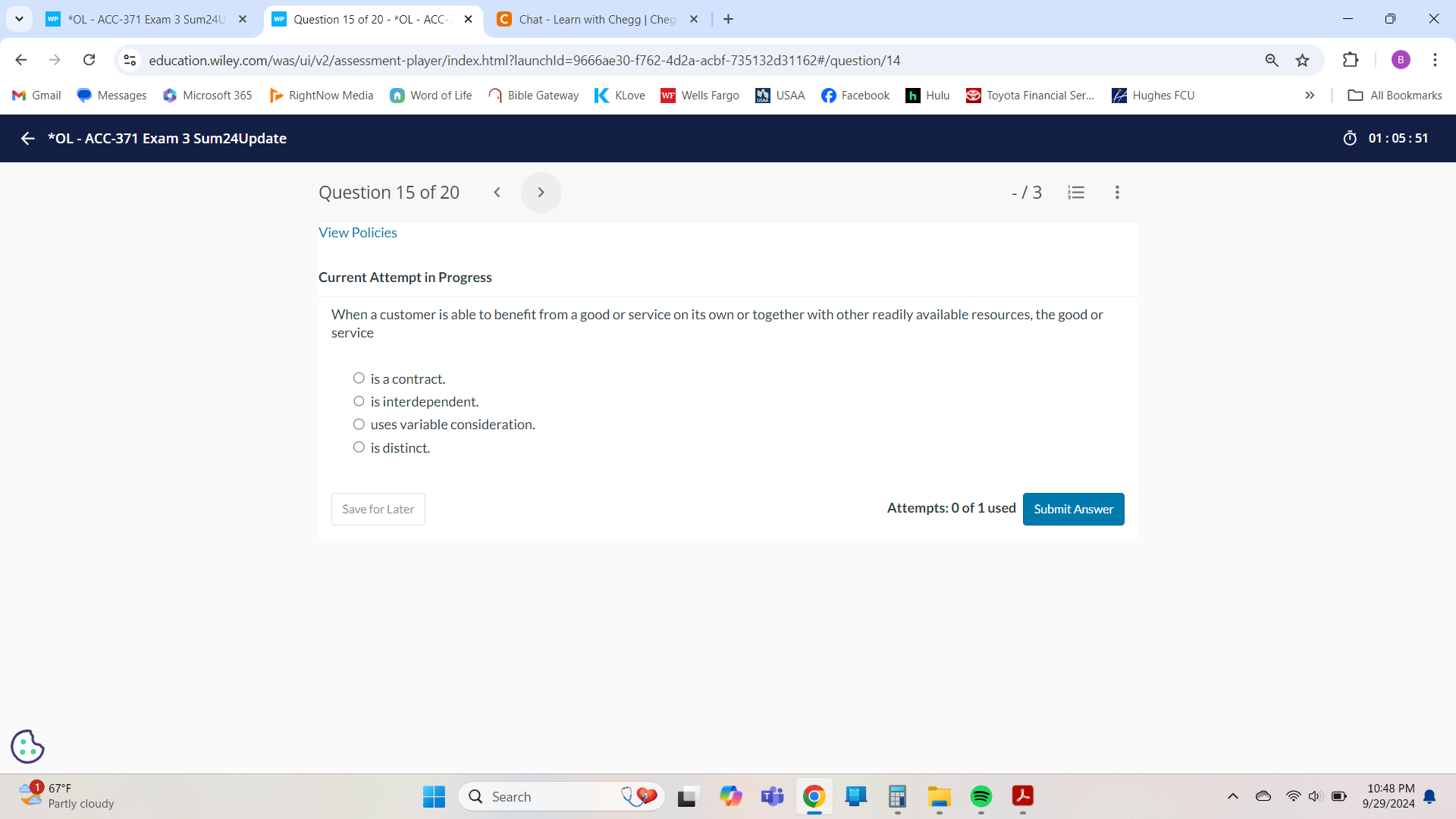1456x819 pixels.
Task: Open the Chrome profile menu via the B avatar
Action: tap(1401, 60)
